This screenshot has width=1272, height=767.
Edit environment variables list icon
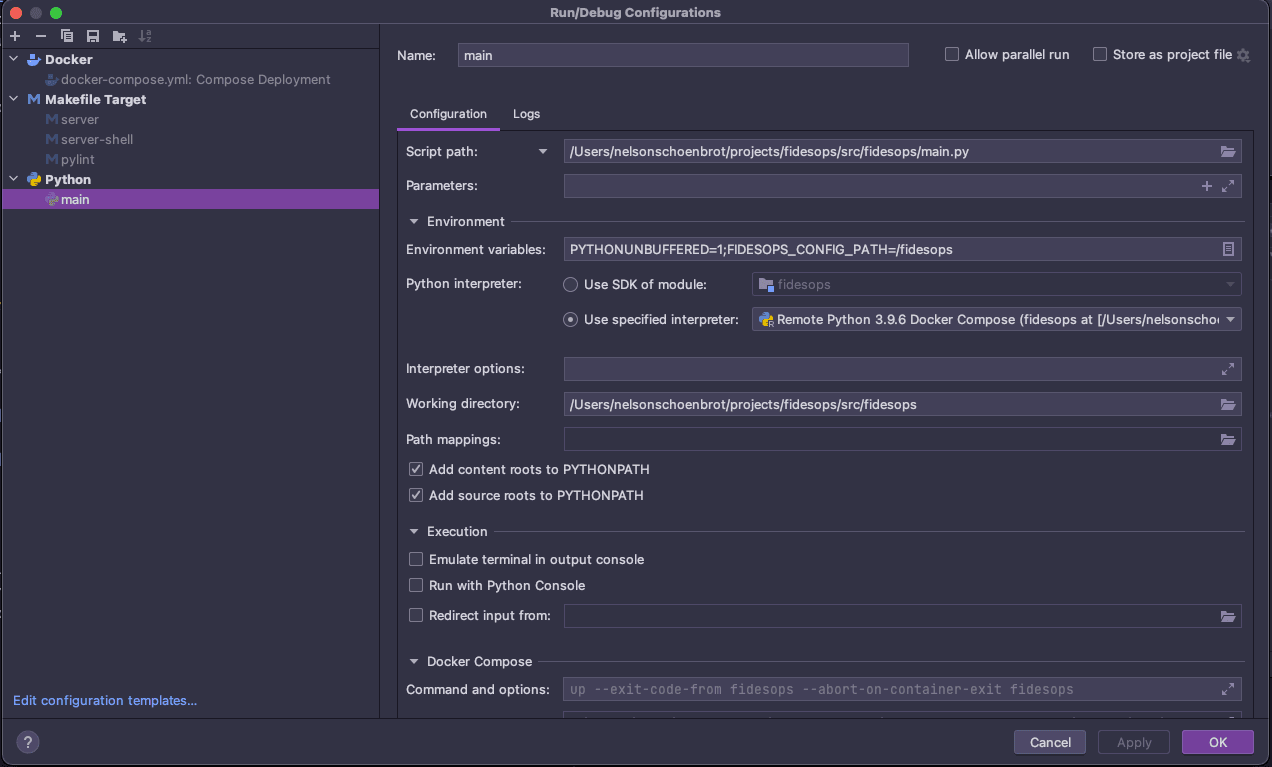coord(1229,249)
